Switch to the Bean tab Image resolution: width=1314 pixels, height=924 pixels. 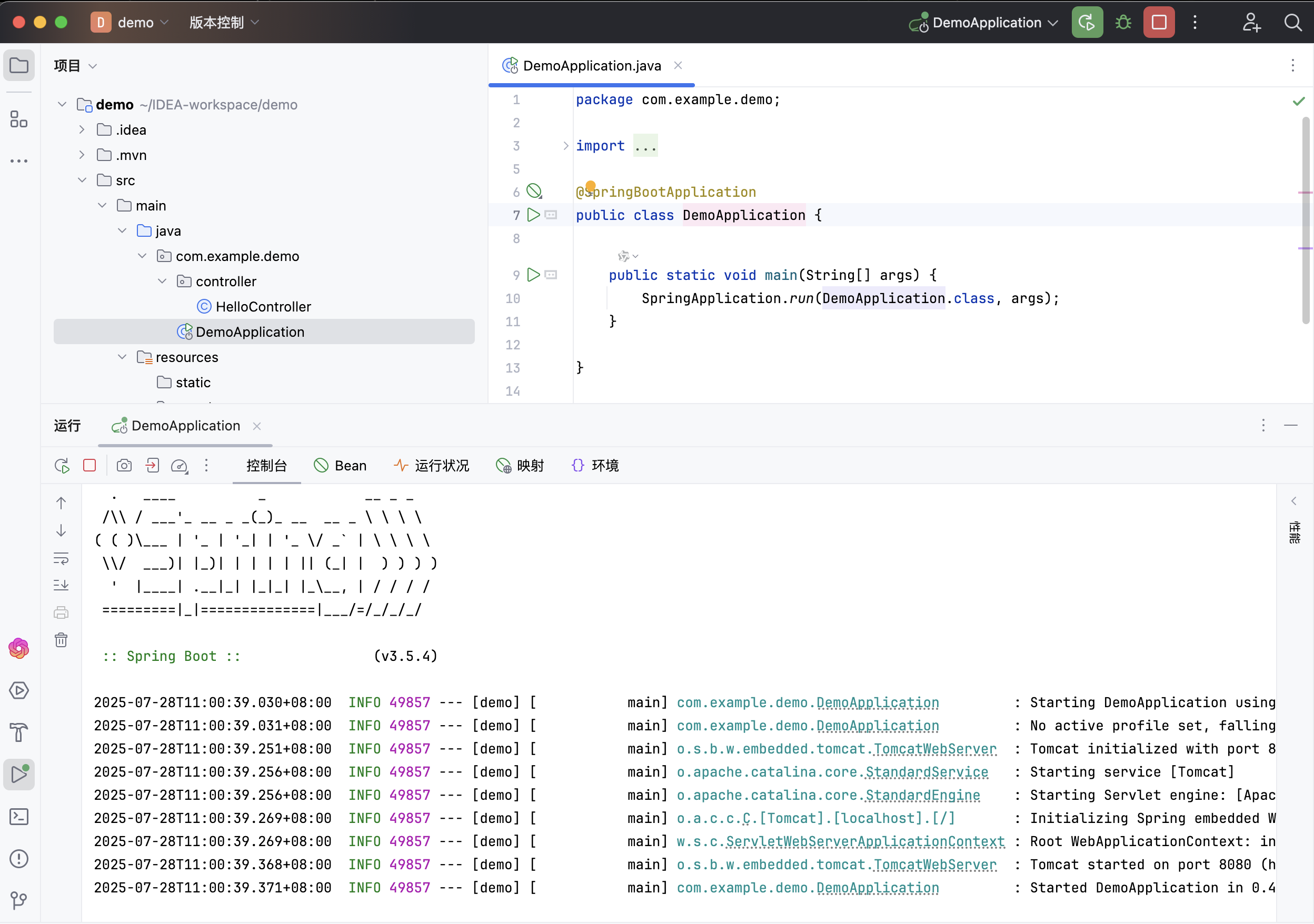pyautogui.click(x=340, y=465)
